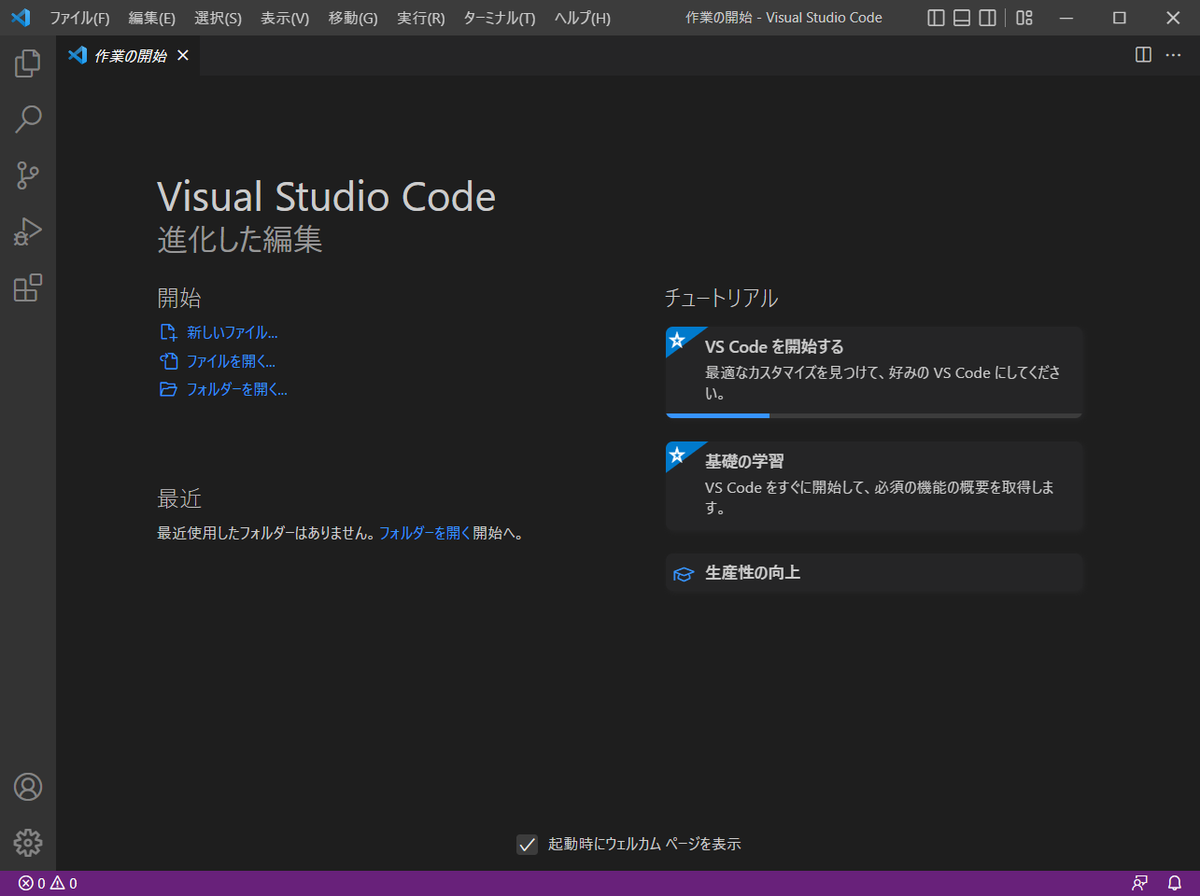Open the Source Control view
Screen dimensions: 1200x896
coord(28,176)
